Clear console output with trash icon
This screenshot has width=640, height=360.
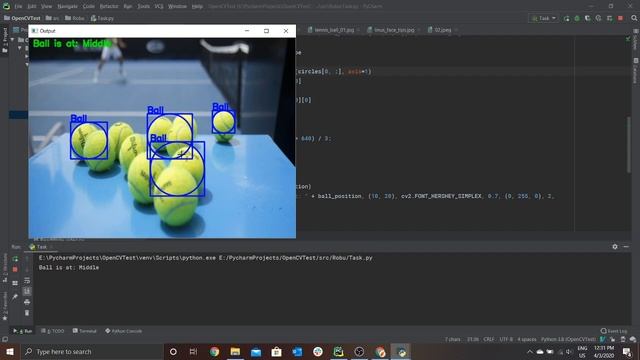pos(27,313)
